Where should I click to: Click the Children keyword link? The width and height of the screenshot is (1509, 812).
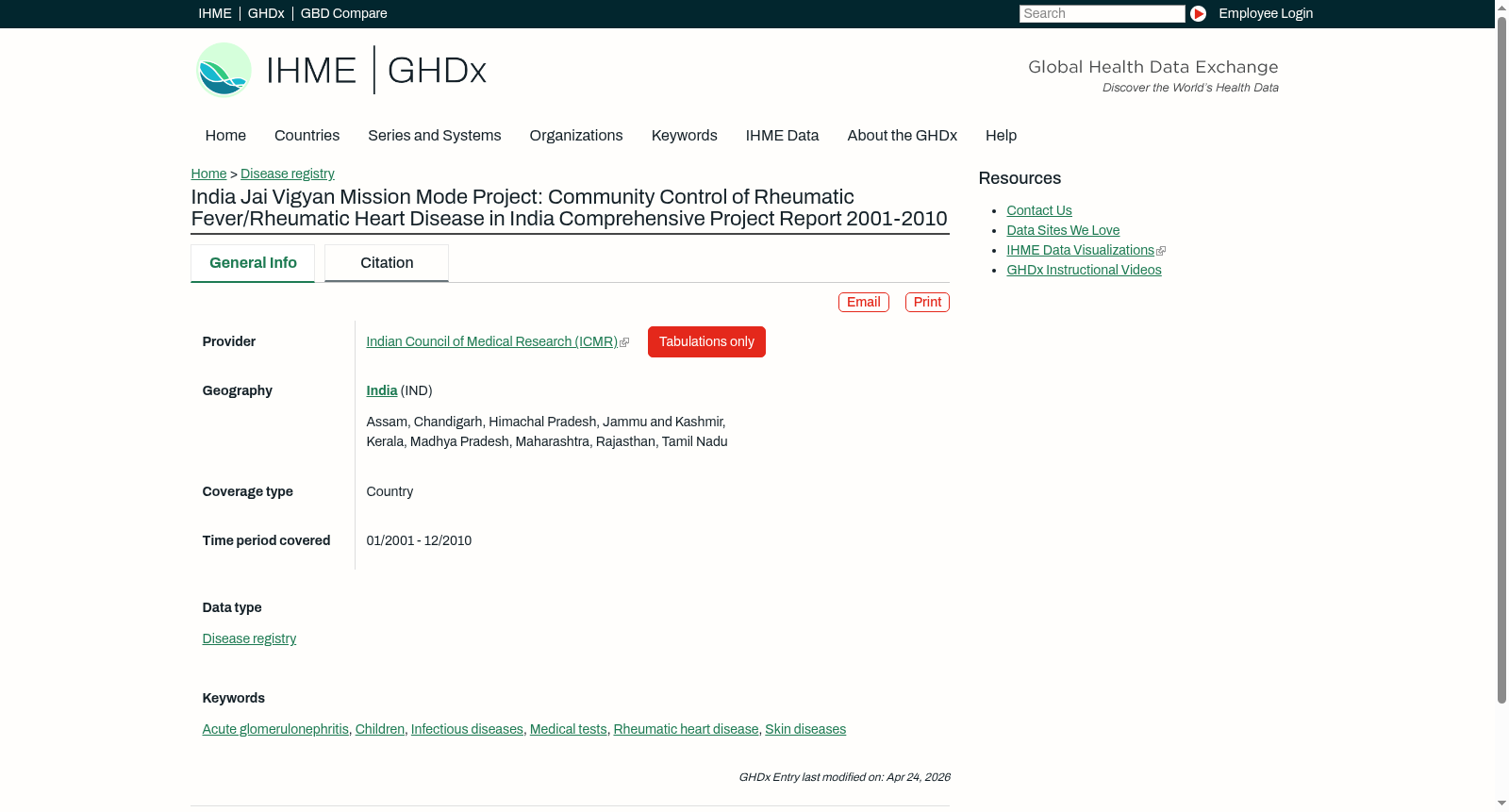[380, 729]
